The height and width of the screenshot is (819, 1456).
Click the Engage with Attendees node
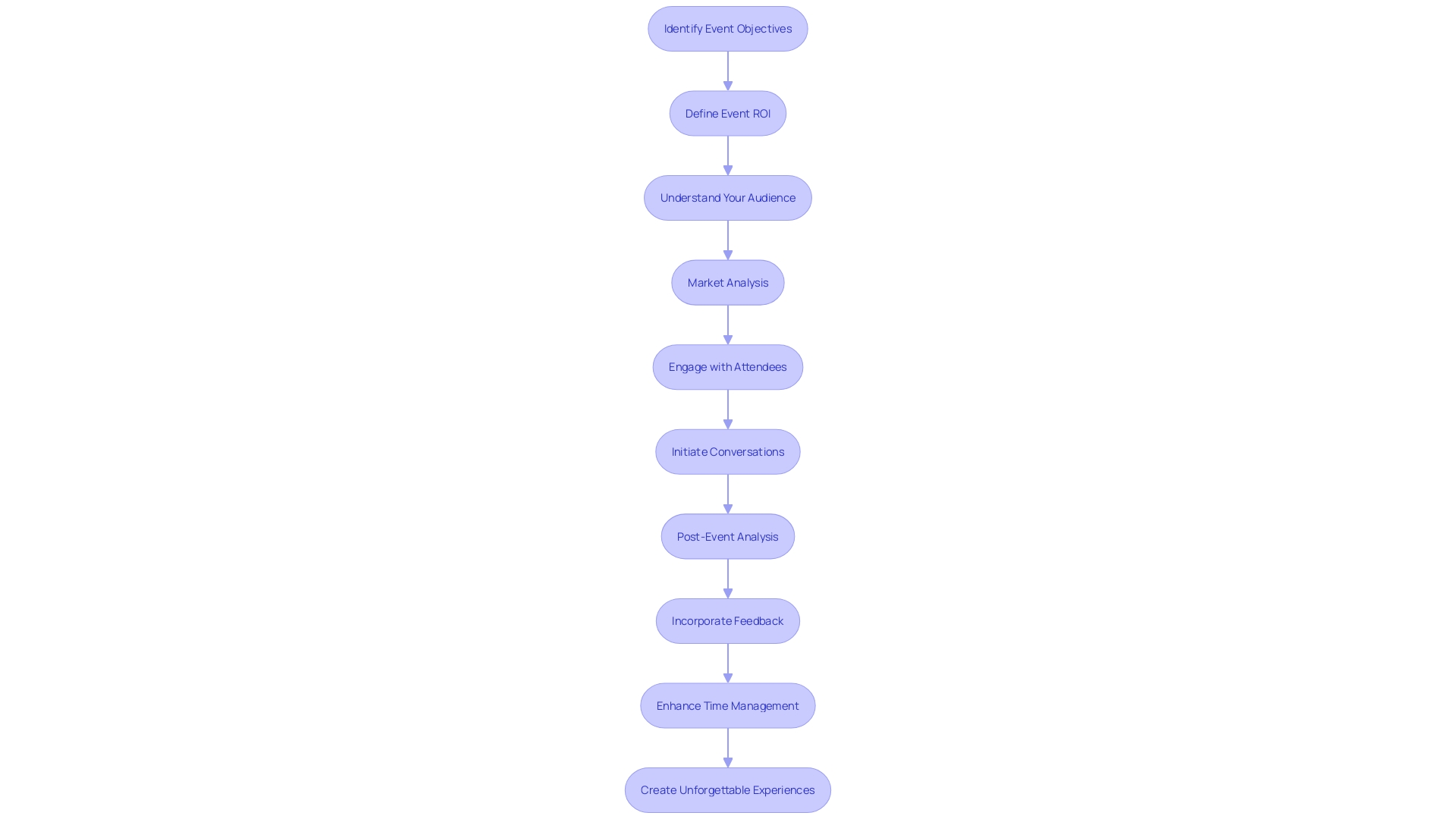(727, 366)
